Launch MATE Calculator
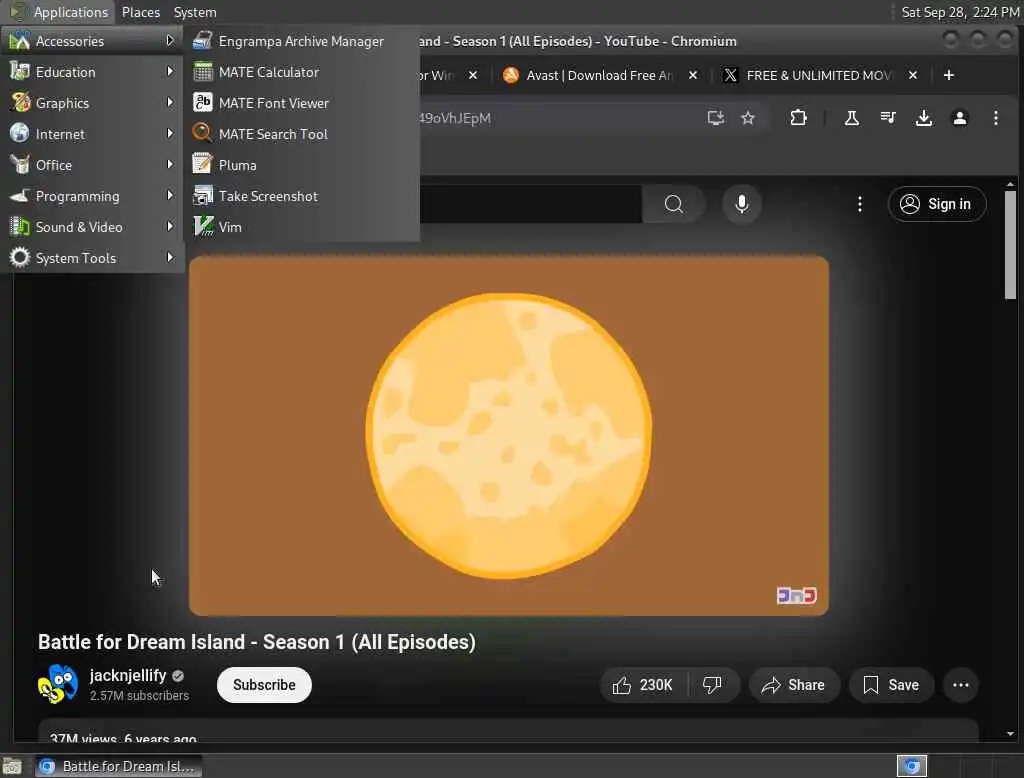 tap(301, 72)
